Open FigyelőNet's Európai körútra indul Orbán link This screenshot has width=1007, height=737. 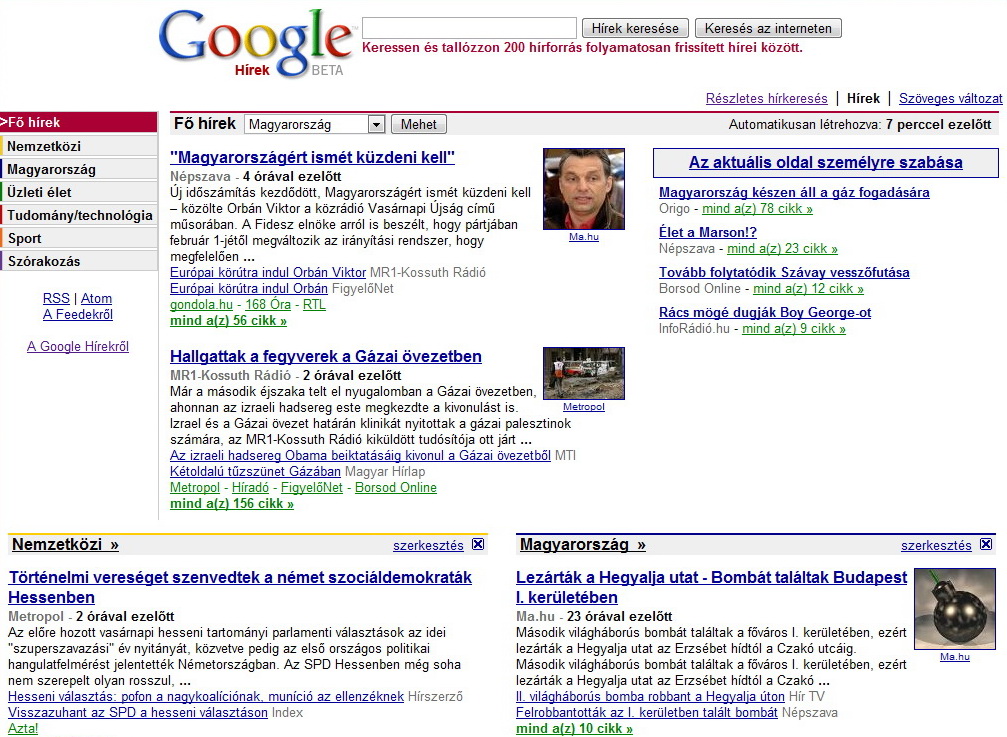(249, 289)
